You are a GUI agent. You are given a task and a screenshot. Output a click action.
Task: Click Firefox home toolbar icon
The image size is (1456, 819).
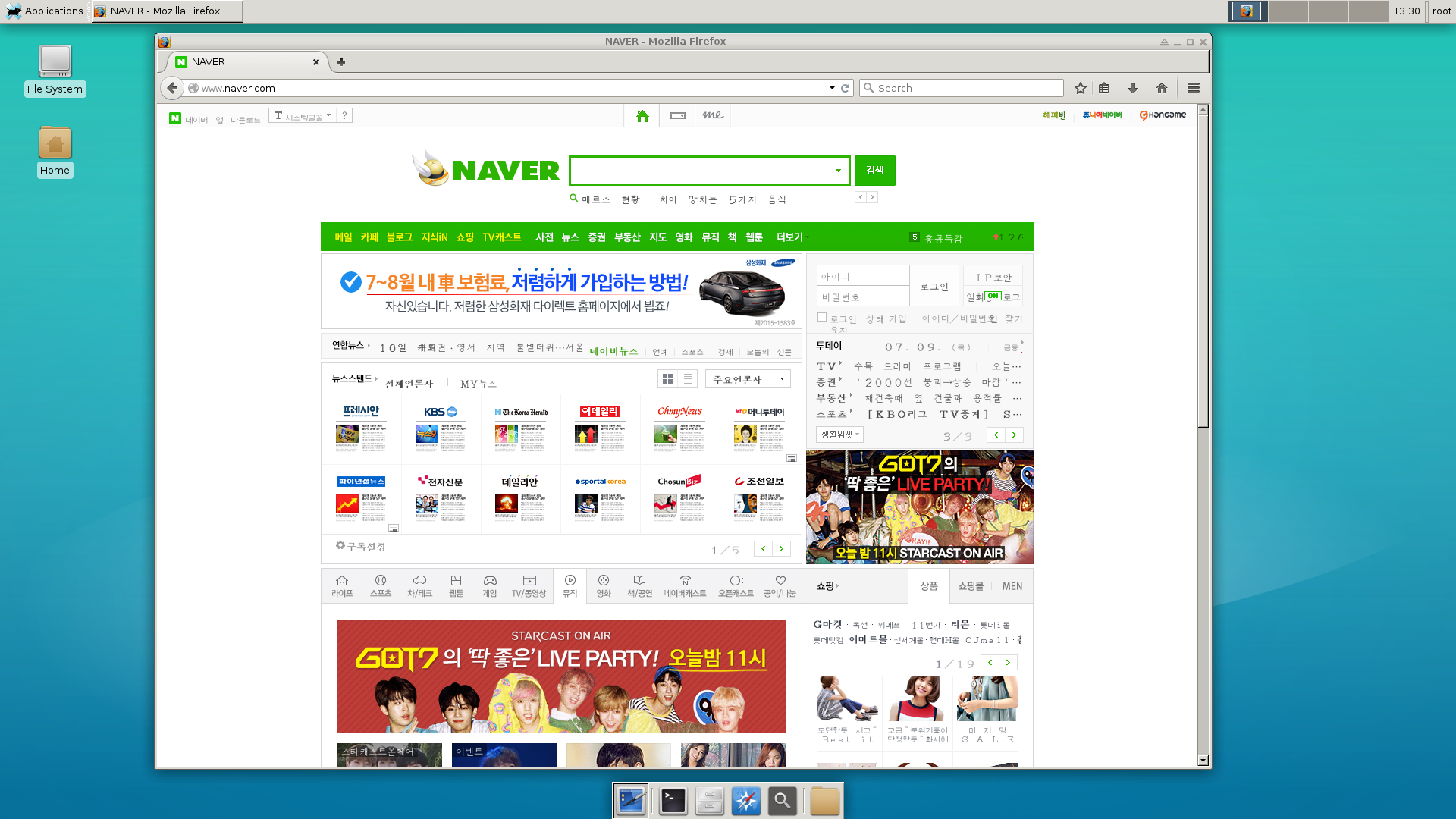[x=1162, y=88]
